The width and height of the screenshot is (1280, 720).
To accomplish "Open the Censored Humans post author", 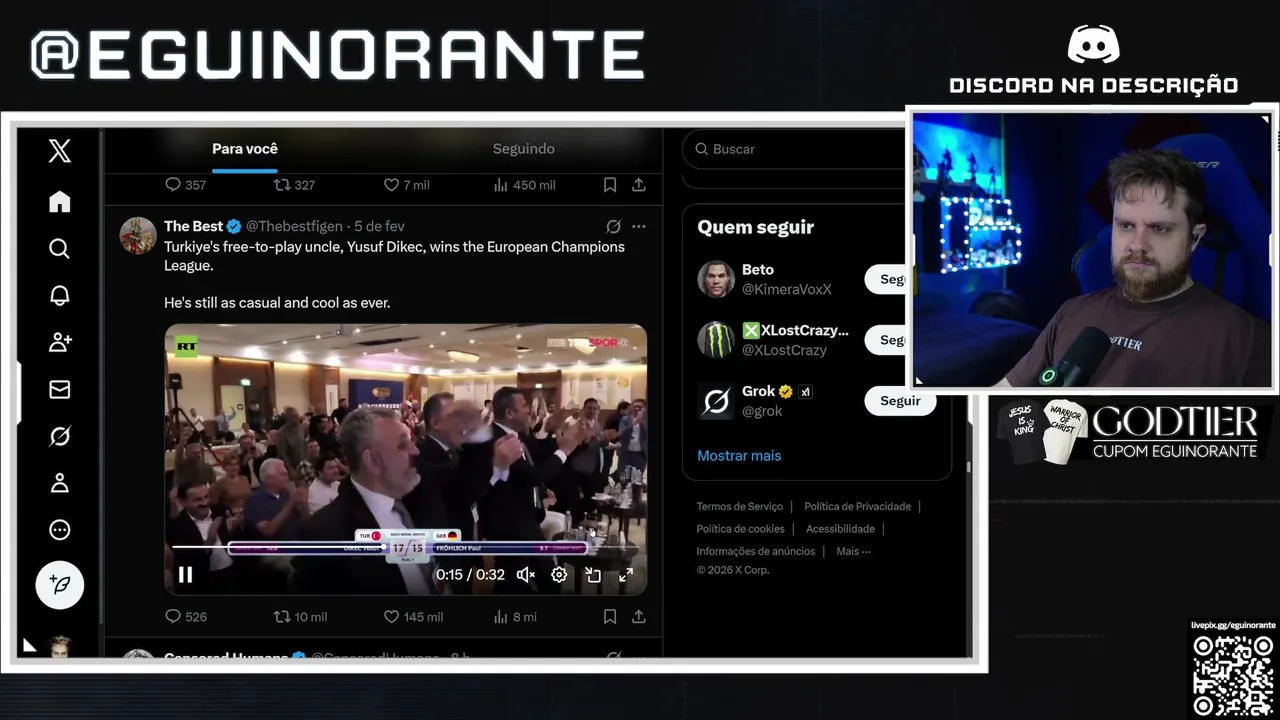I will 227,656.
